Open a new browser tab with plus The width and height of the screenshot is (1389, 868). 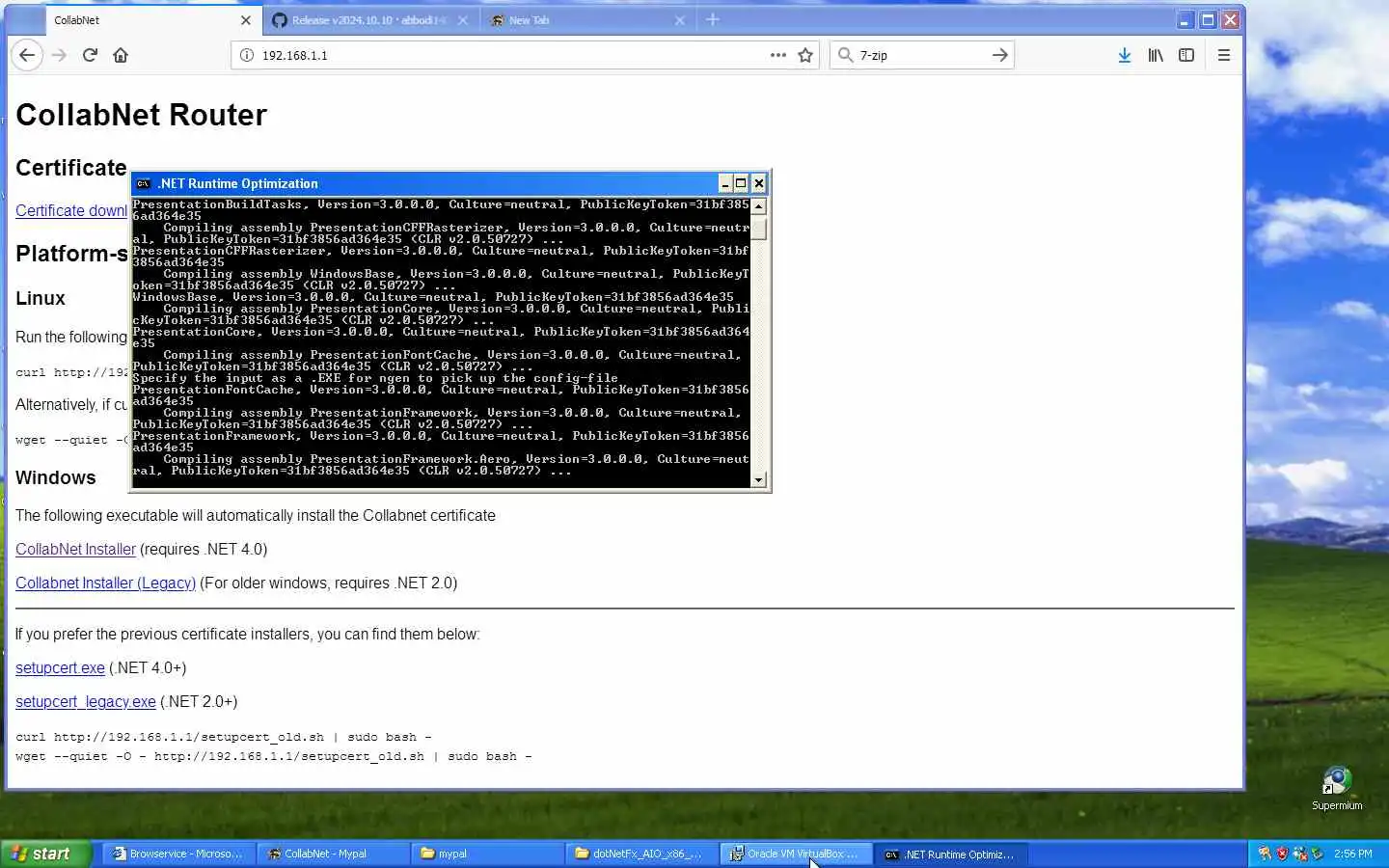click(x=713, y=19)
